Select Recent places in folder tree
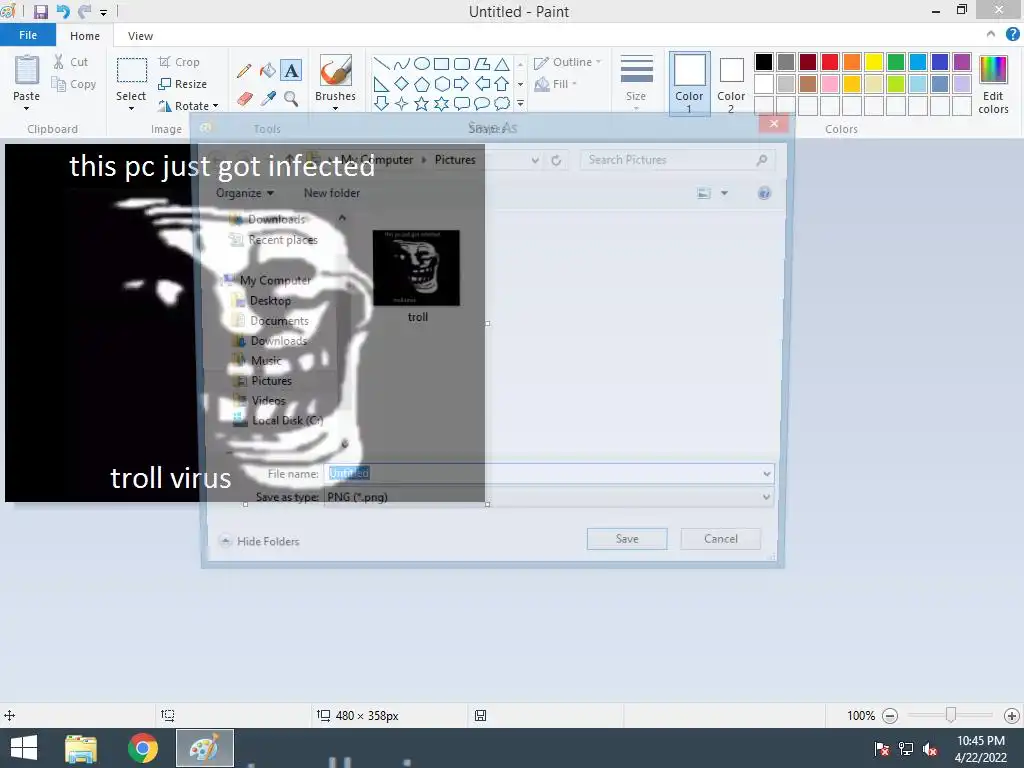This screenshot has height=768, width=1024. 274,240
